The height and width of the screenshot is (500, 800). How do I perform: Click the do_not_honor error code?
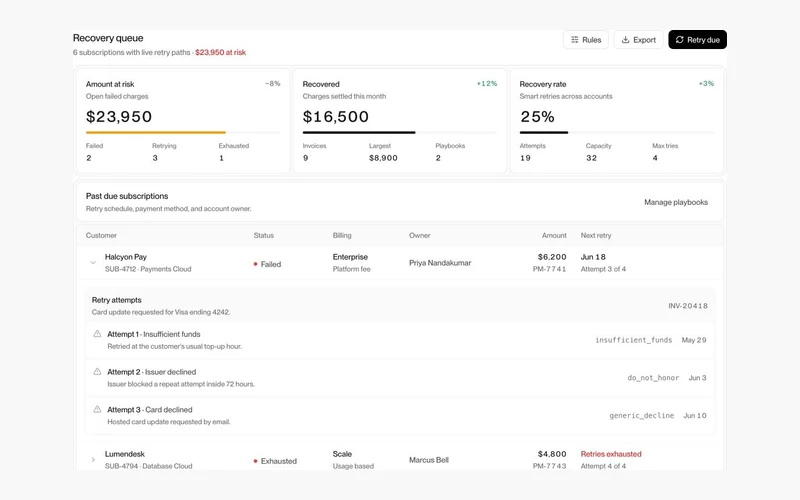[653, 378]
